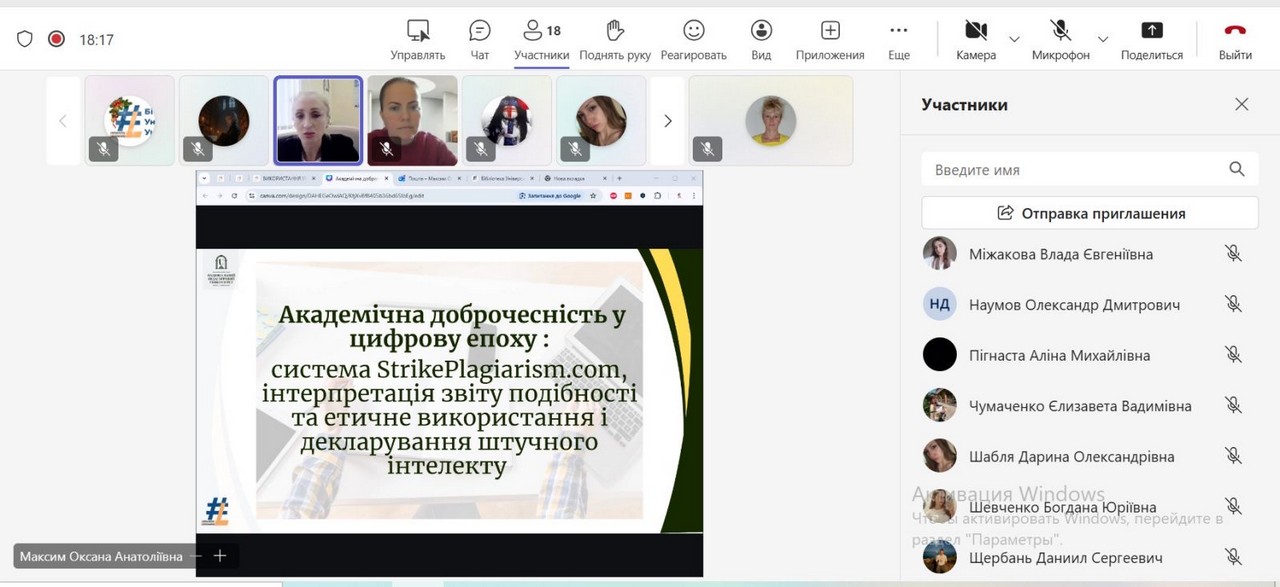Image resolution: width=1280 pixels, height=587 pixels.
Task: Open the View layout icon
Action: pos(761,31)
